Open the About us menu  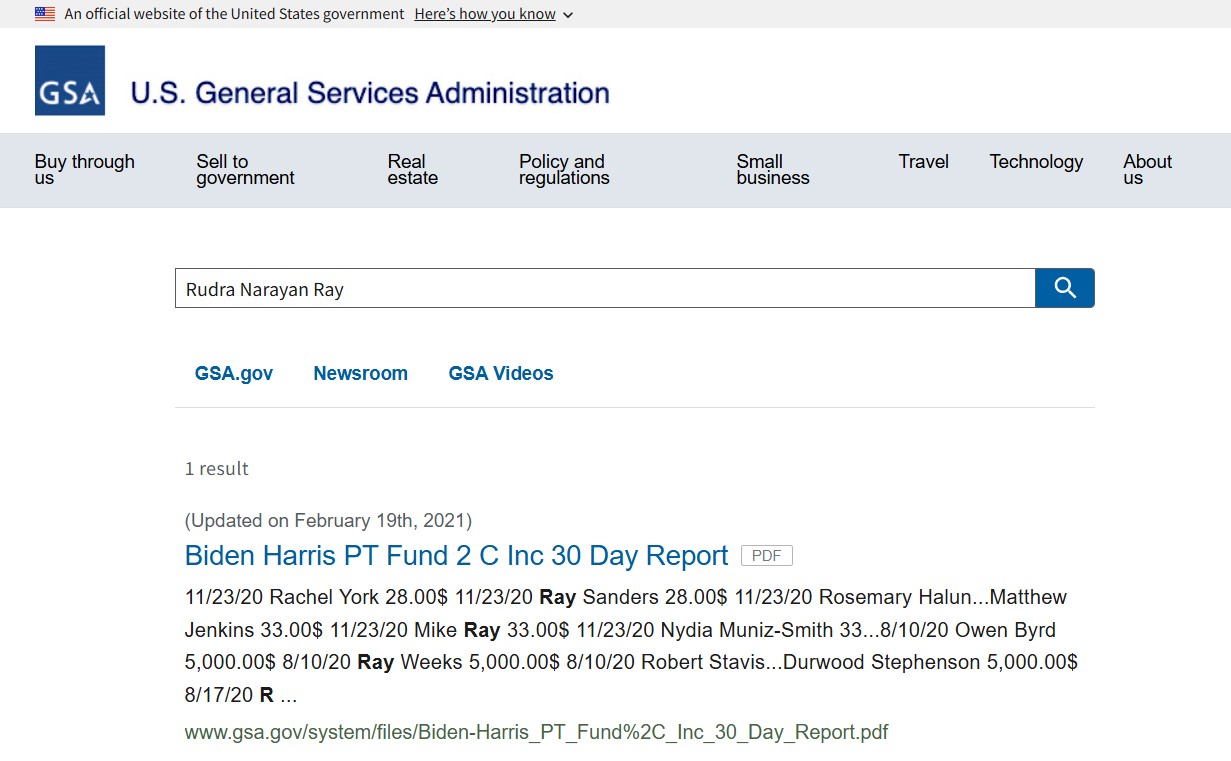click(1147, 169)
